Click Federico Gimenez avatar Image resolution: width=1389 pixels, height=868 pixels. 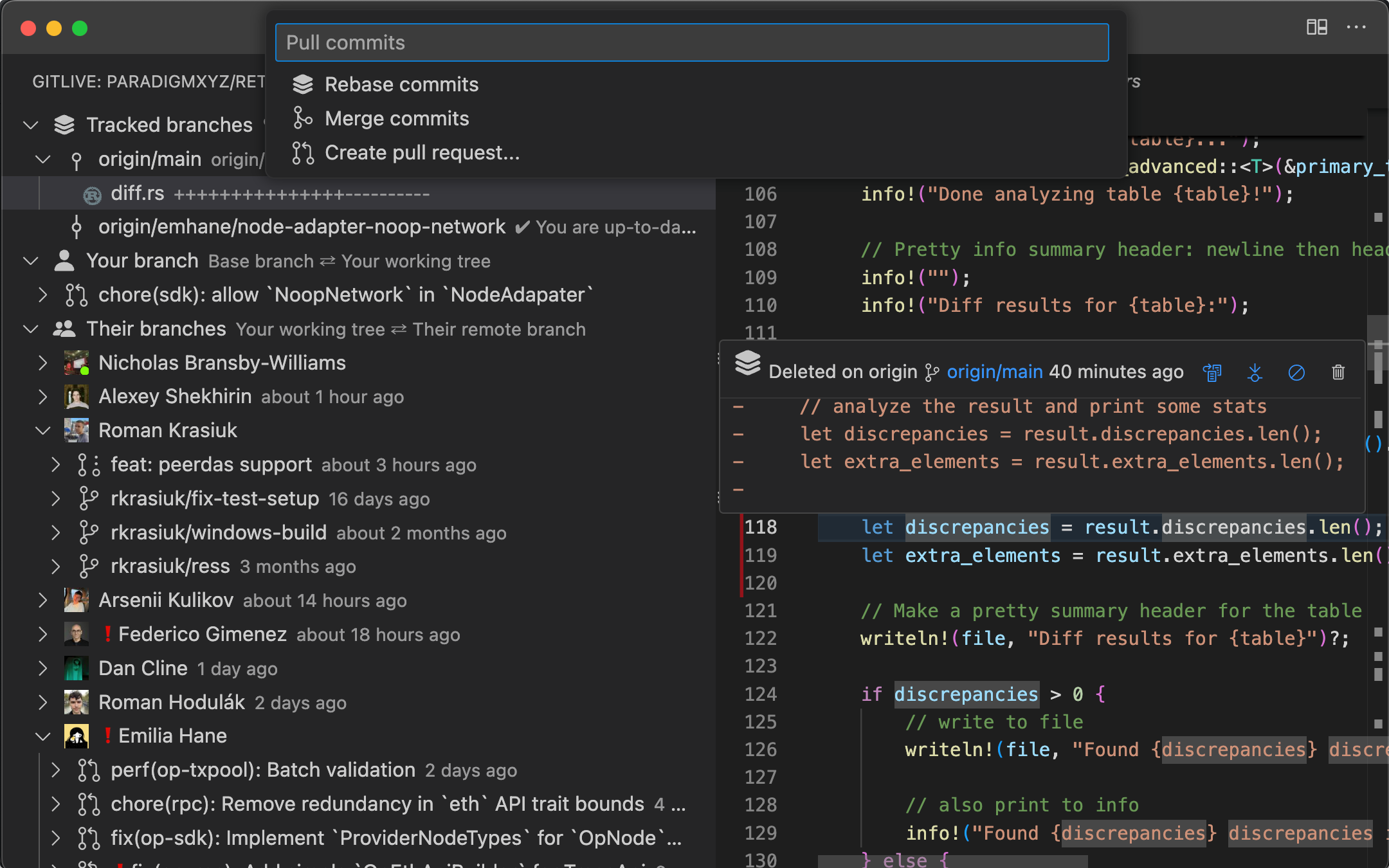click(77, 634)
